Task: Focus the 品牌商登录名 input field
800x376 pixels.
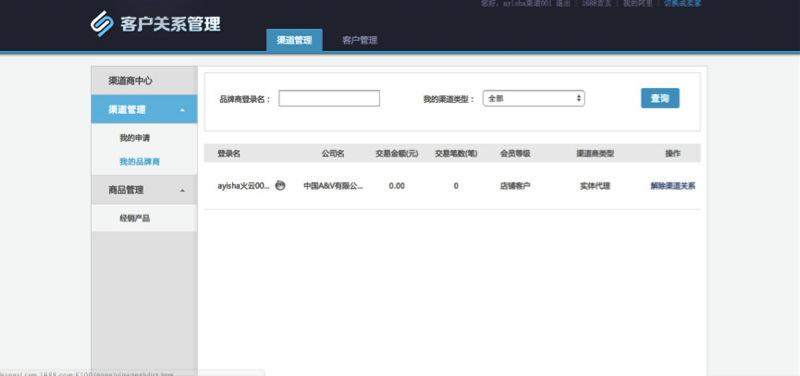Action: tap(329, 98)
